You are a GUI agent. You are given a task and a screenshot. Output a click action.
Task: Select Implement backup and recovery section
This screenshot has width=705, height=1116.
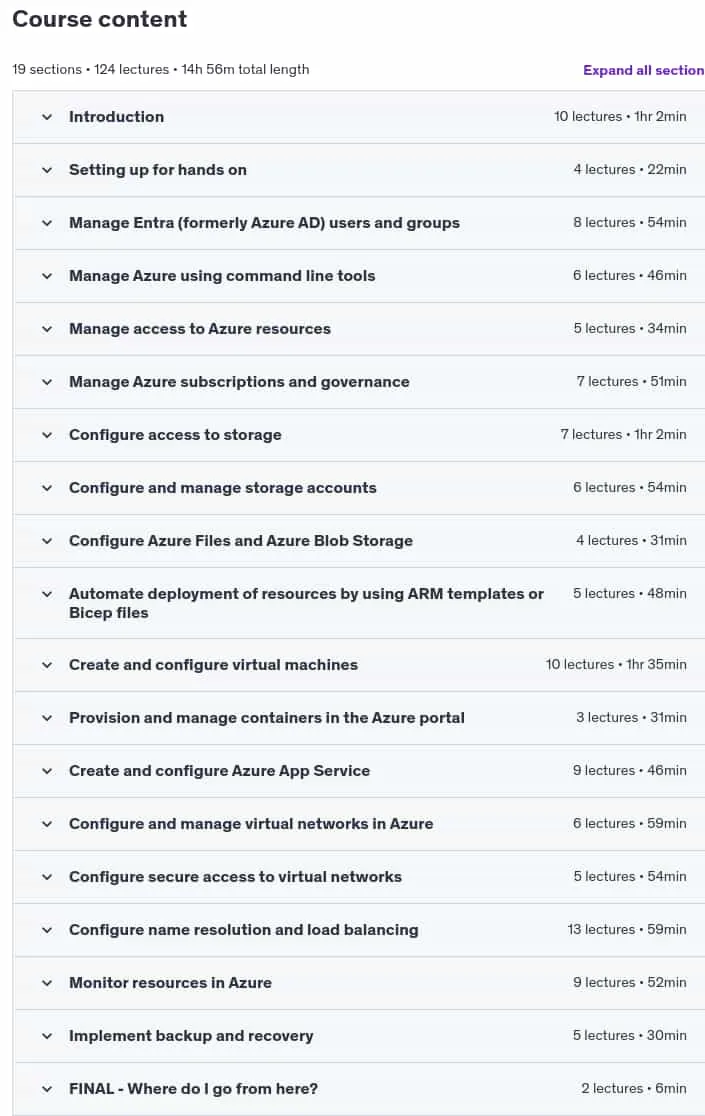coord(191,1036)
